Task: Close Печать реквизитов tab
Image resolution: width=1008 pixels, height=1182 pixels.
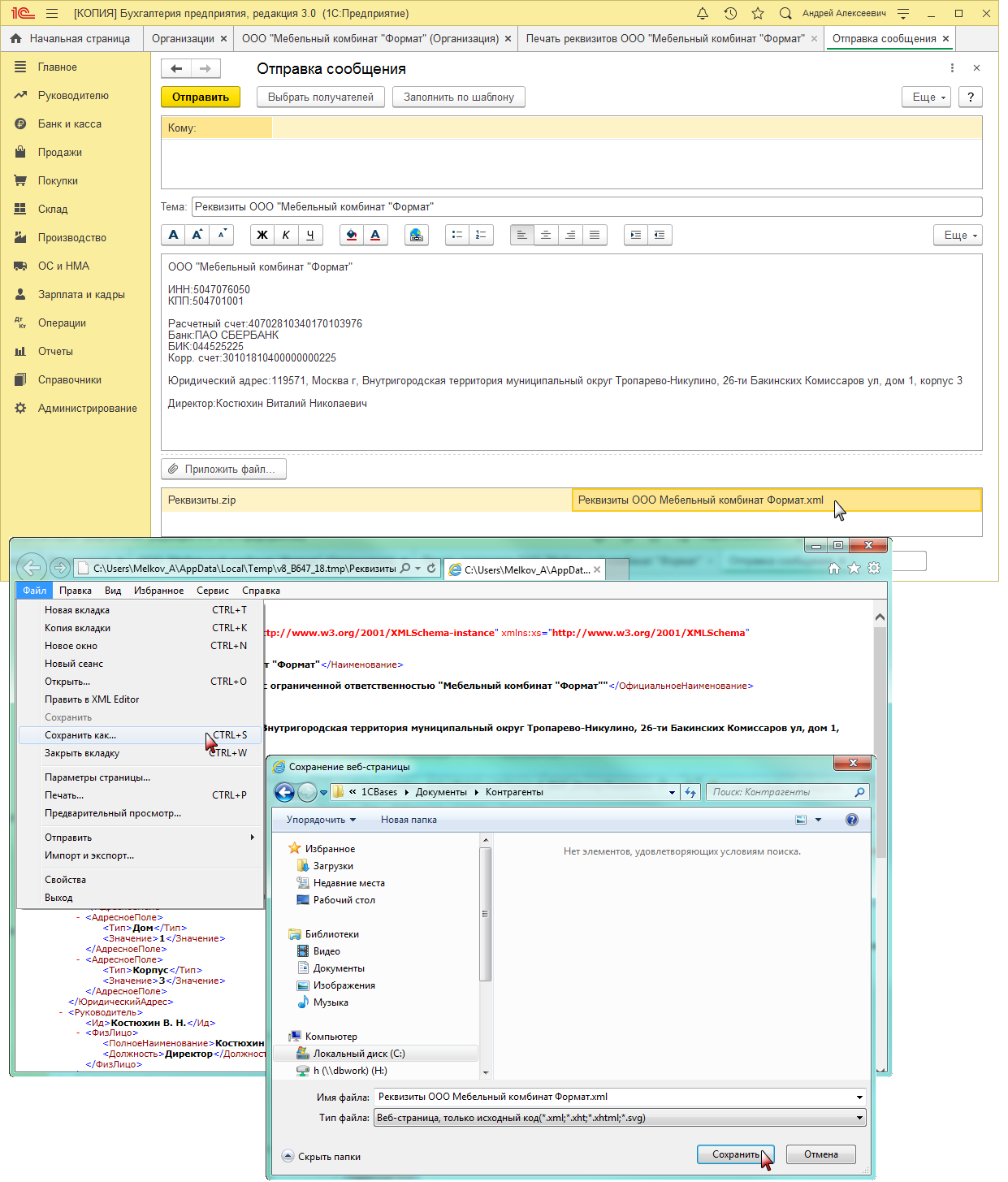Action: click(x=815, y=38)
